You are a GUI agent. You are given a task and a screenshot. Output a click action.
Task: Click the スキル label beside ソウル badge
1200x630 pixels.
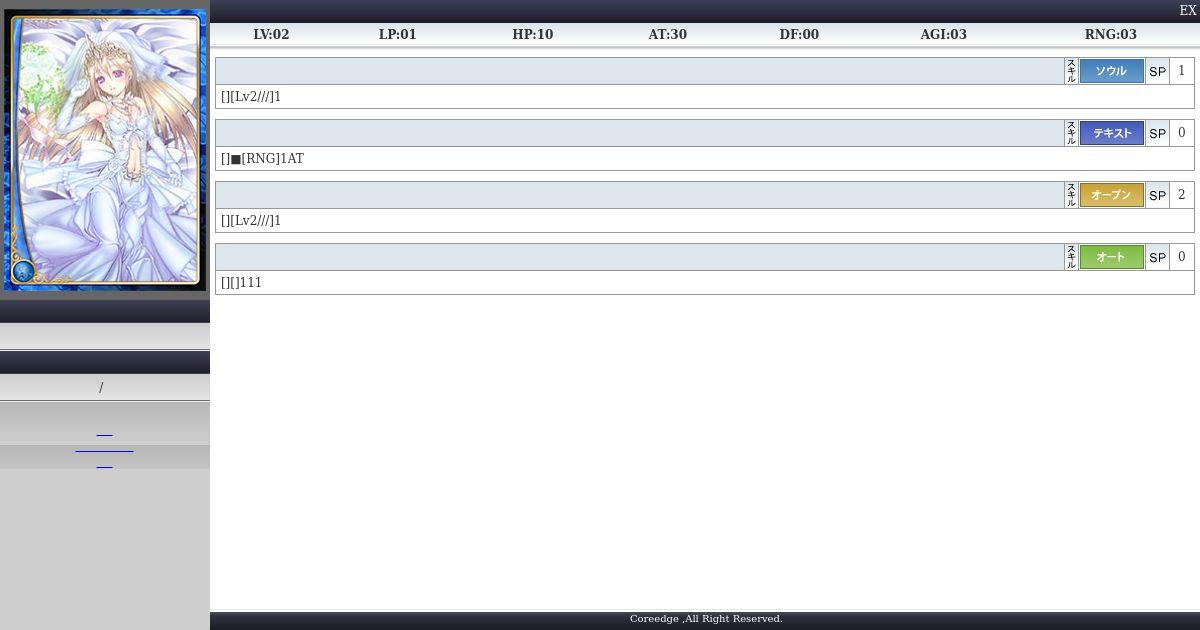click(1071, 71)
